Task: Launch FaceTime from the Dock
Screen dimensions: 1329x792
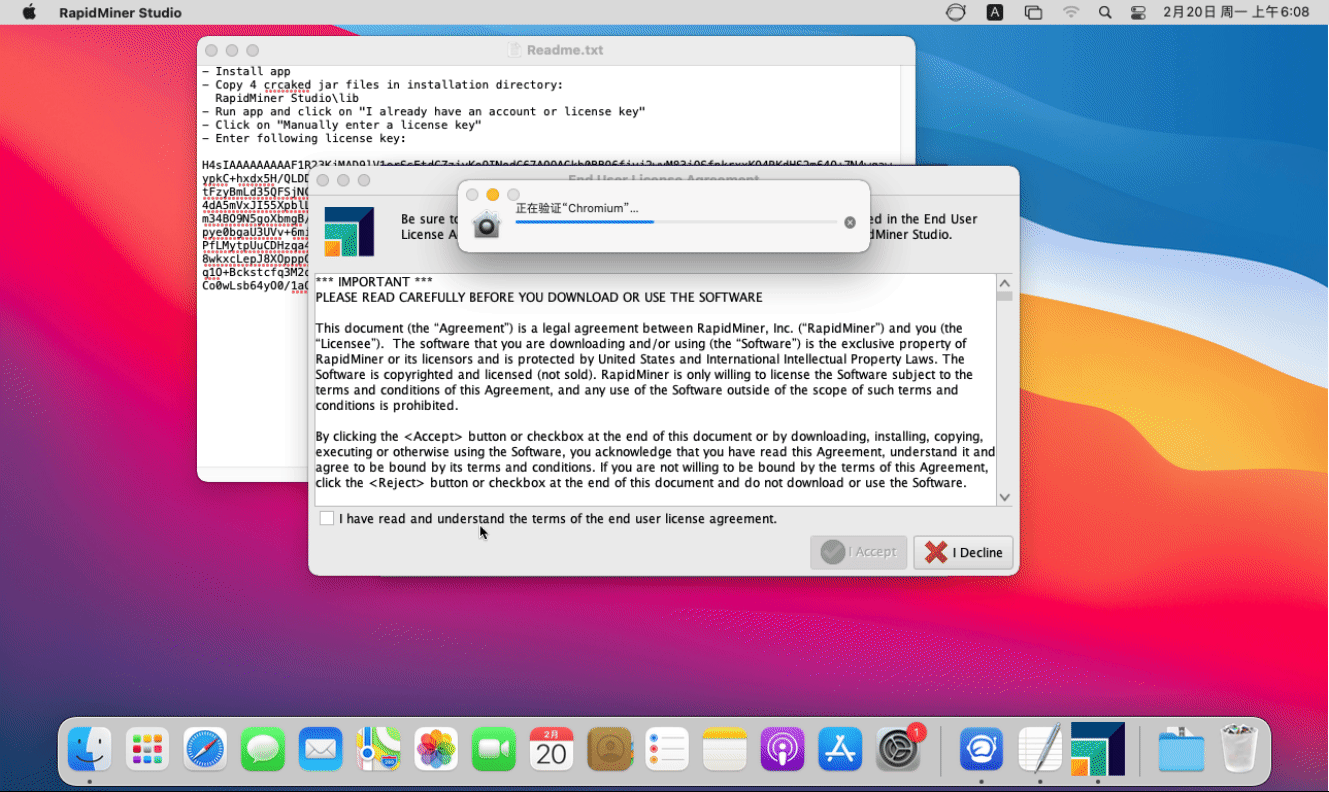Action: coord(494,749)
